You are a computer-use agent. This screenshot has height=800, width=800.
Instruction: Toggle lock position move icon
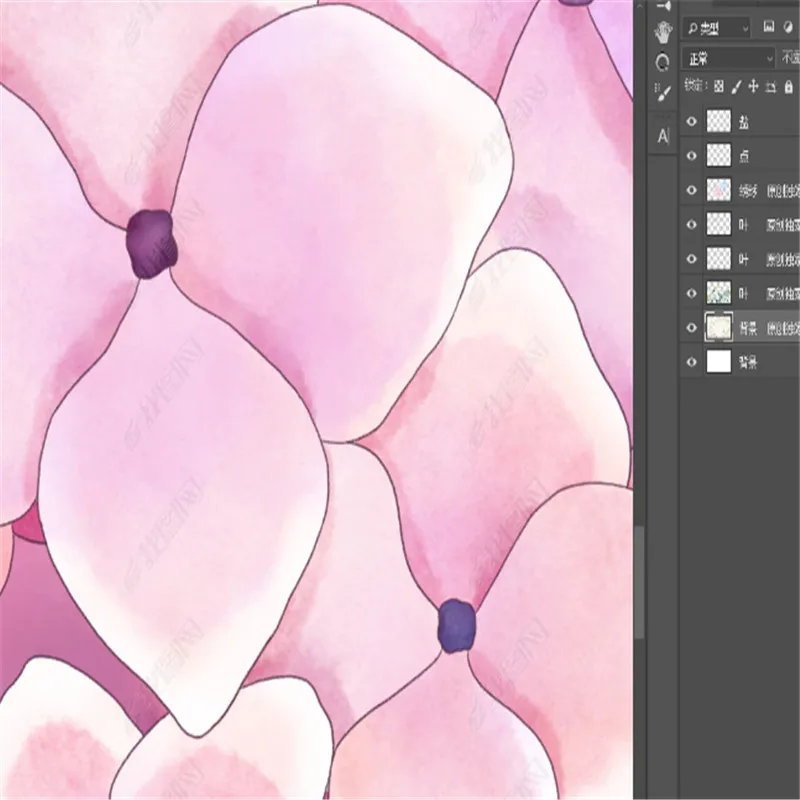753,86
